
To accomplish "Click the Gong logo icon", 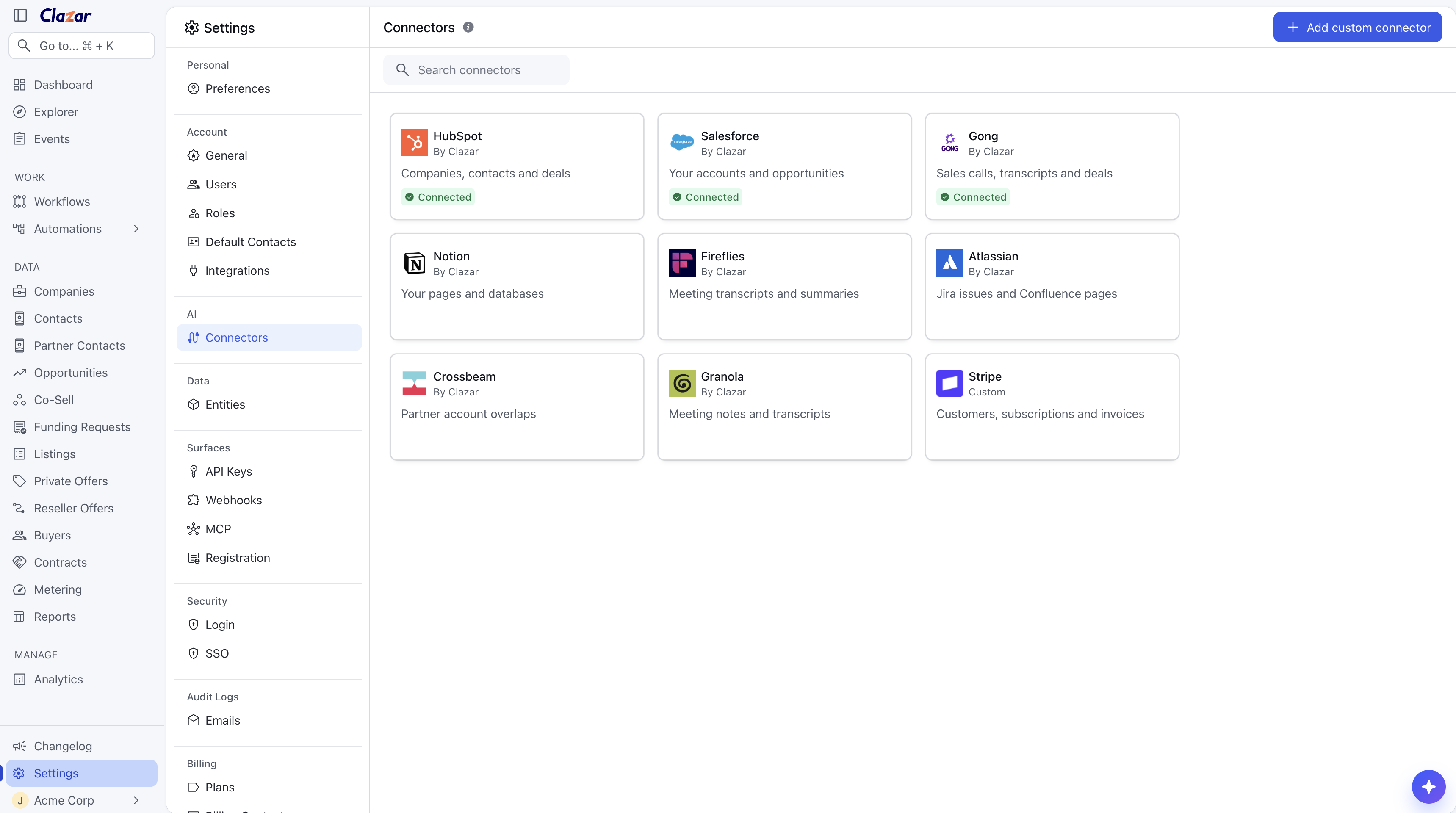I will 949,142.
